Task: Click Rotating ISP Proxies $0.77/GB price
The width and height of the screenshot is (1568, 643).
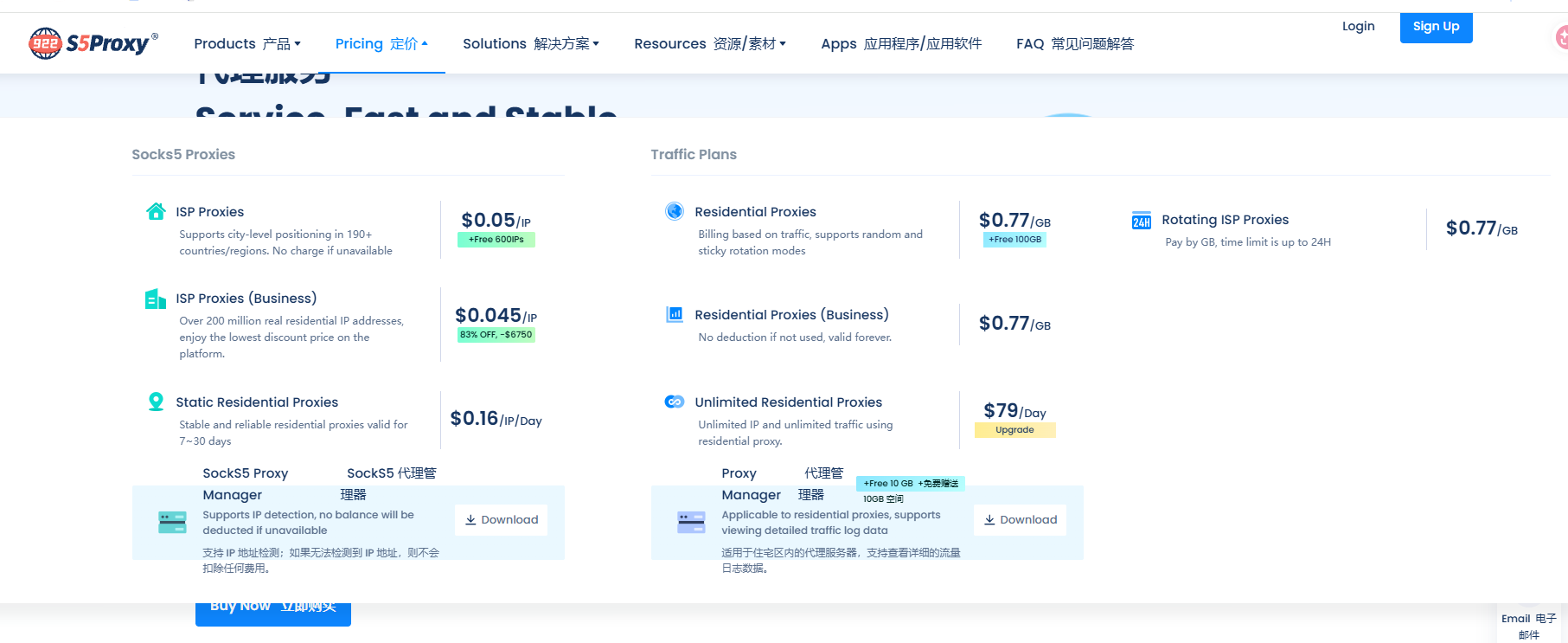Action: point(1482,228)
